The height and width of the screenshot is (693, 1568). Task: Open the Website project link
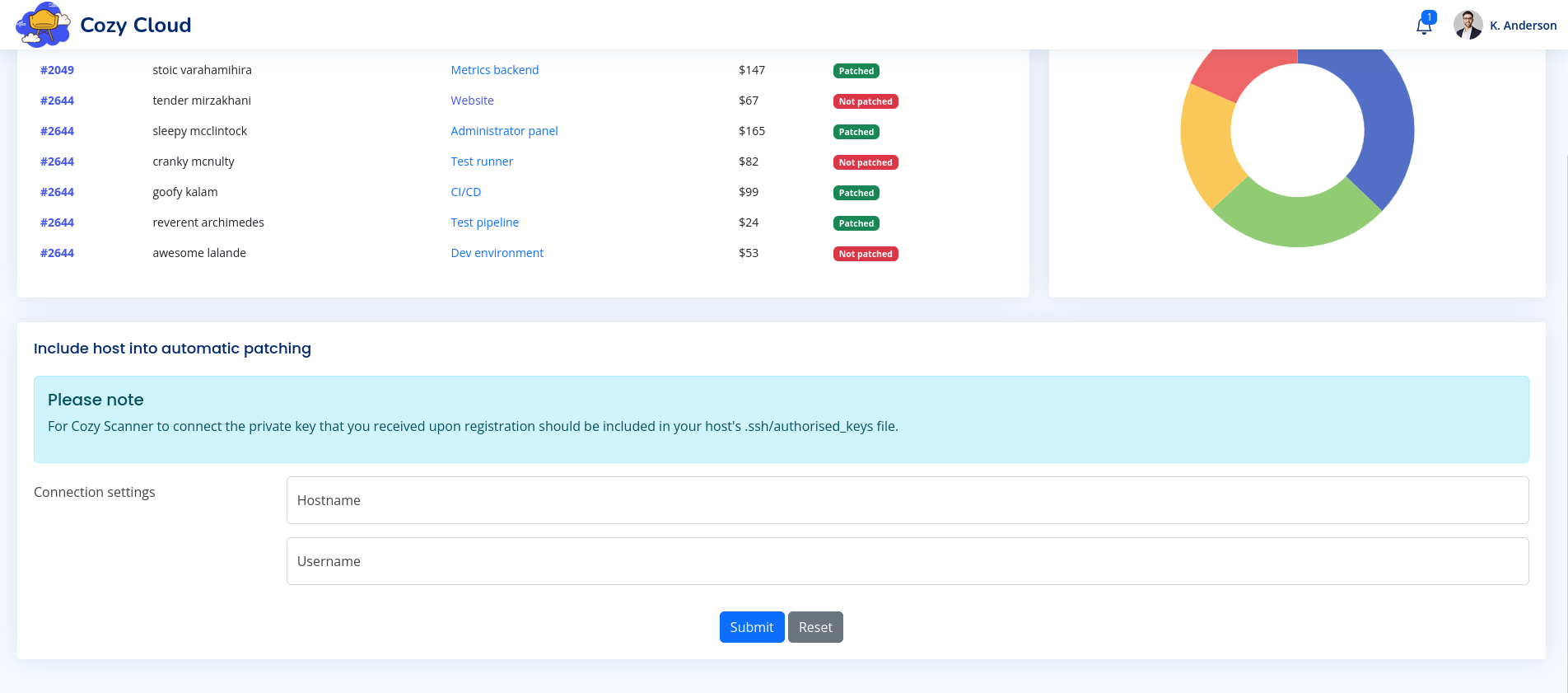click(x=472, y=101)
